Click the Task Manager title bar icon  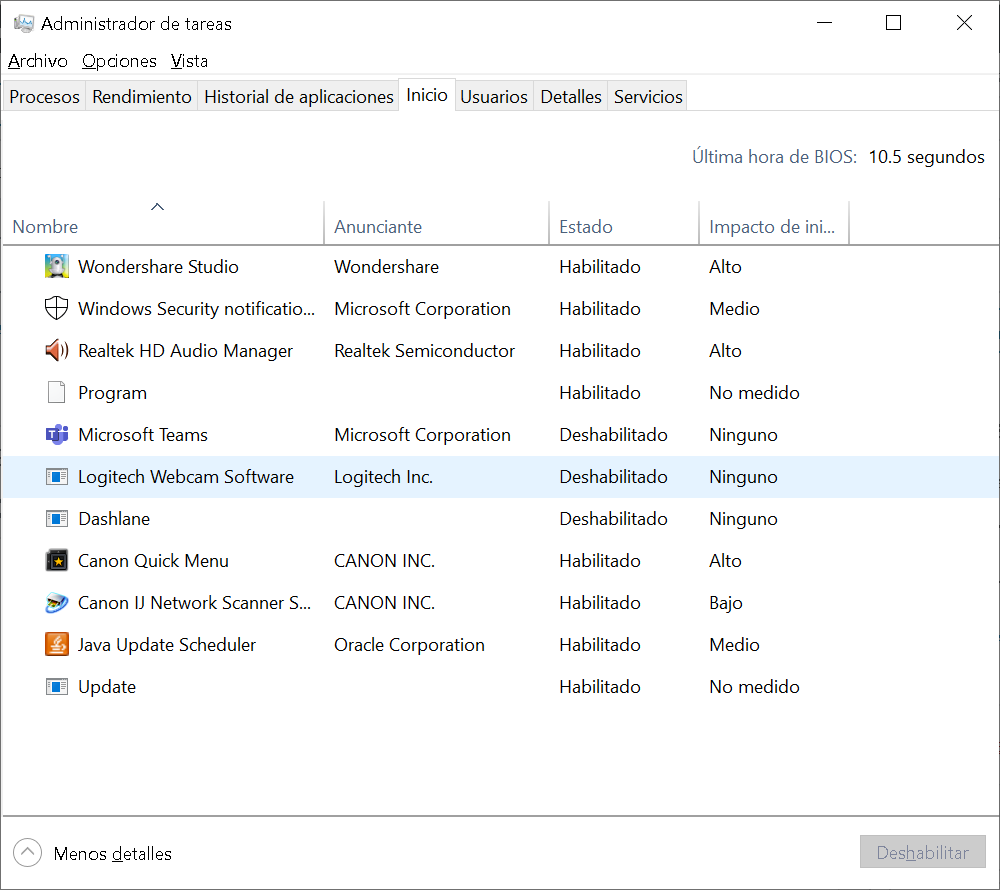click(x=24, y=24)
